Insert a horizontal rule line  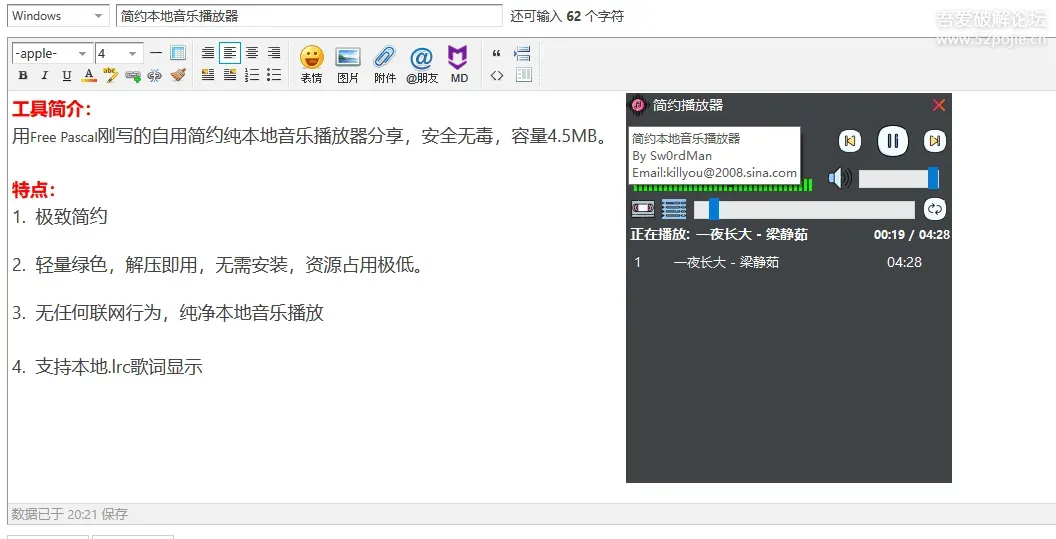(156, 53)
